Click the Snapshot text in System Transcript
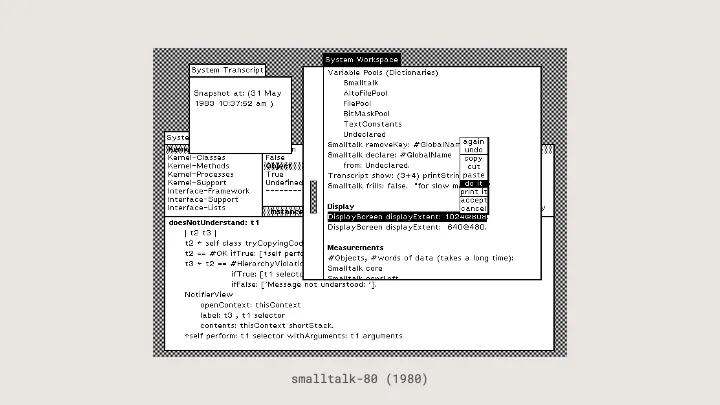The width and height of the screenshot is (720, 405). pos(237,98)
